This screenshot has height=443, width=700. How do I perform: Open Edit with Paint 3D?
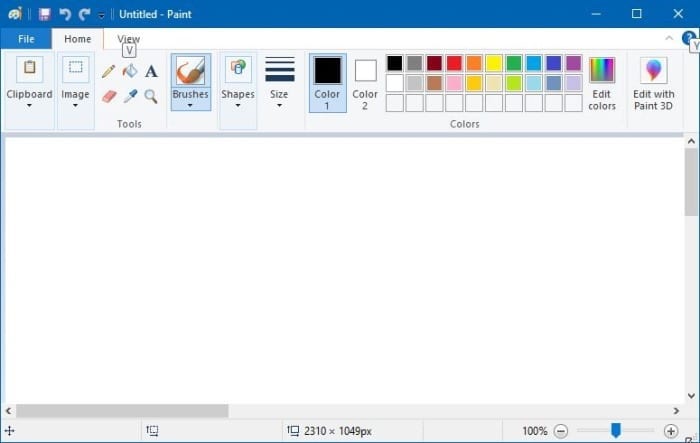point(654,84)
